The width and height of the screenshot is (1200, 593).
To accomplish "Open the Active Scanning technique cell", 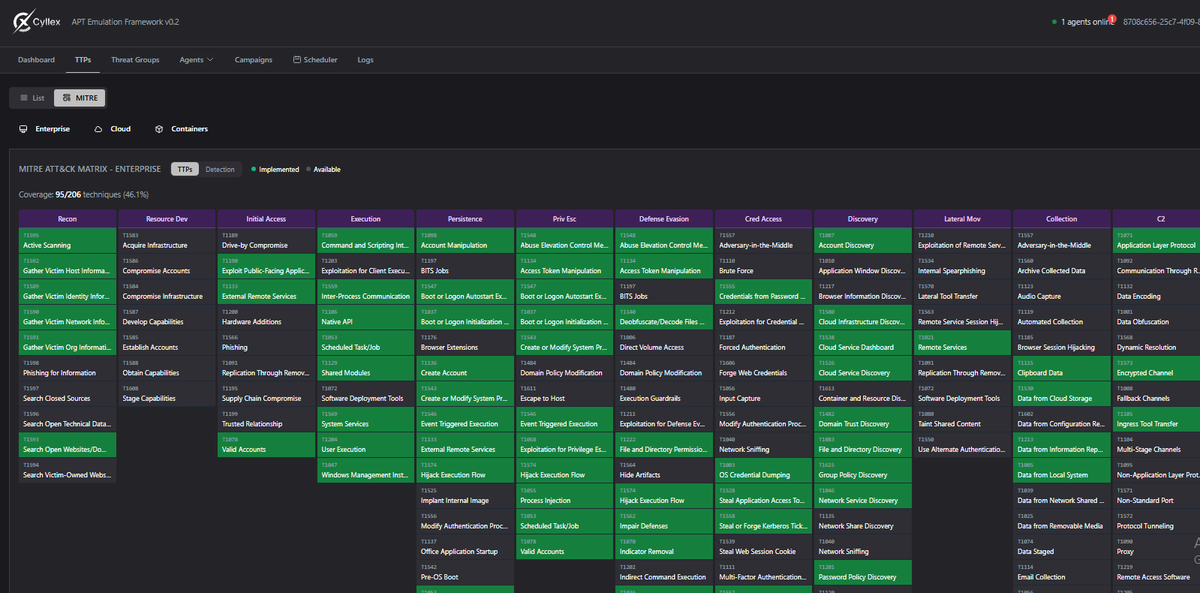I will tap(67, 241).
